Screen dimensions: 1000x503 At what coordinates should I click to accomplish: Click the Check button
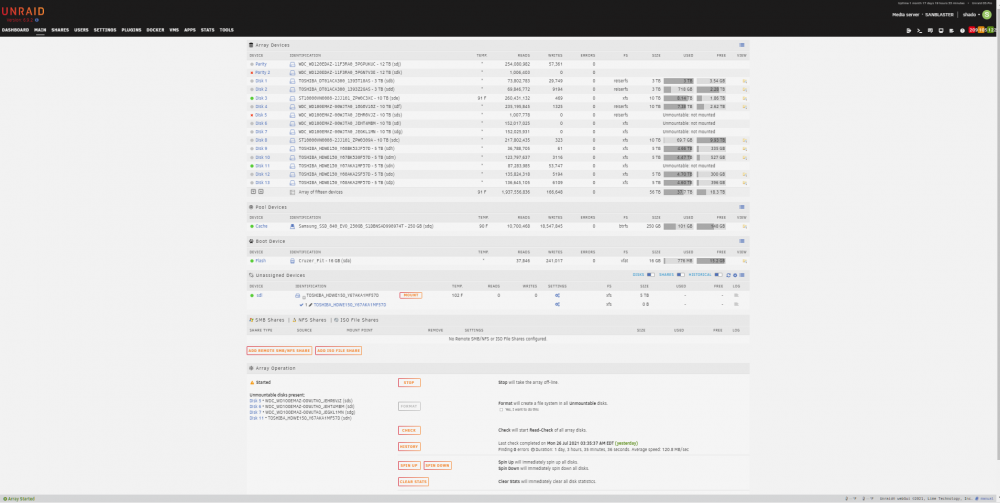click(409, 430)
